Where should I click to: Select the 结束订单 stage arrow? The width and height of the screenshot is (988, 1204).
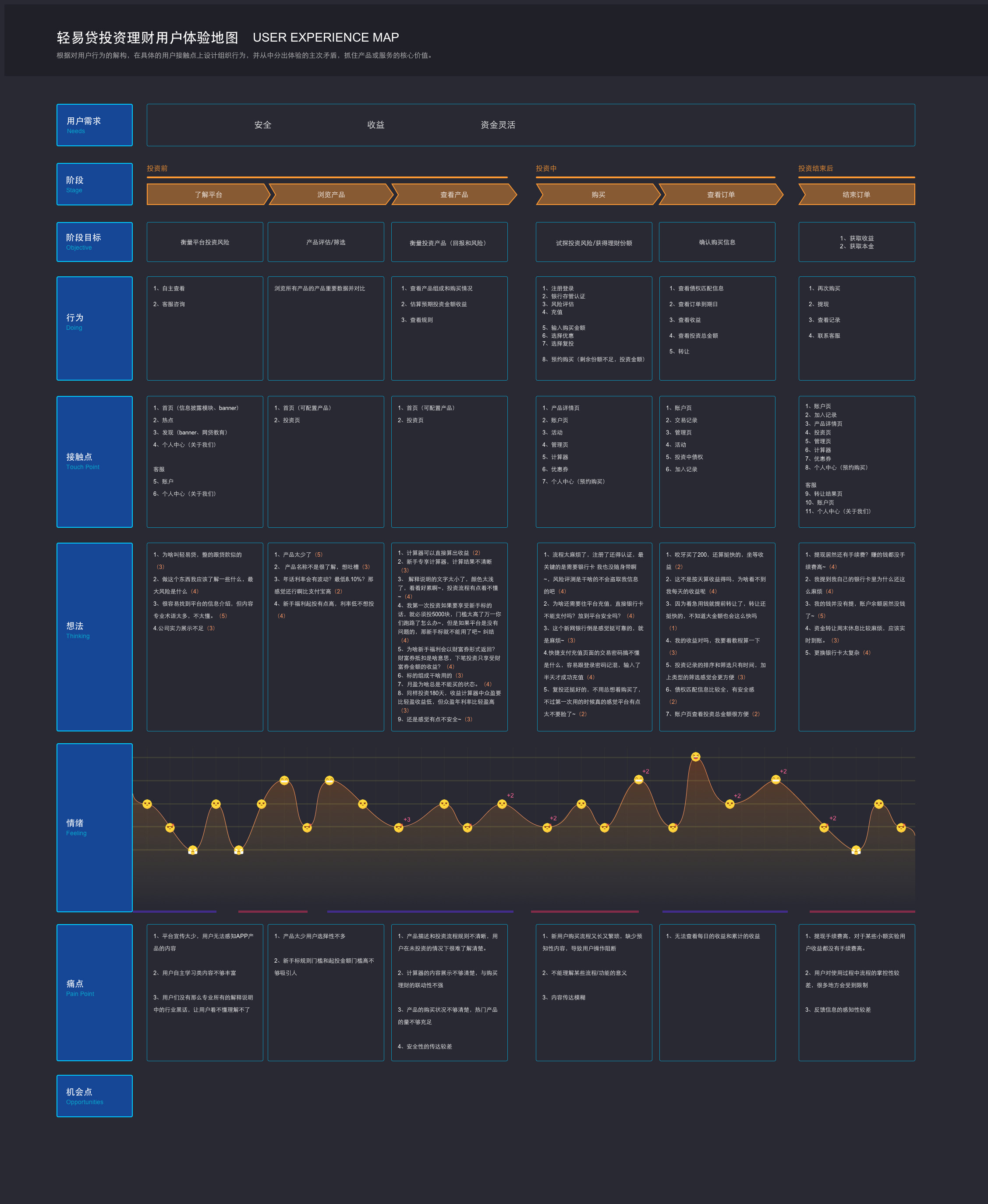click(856, 194)
